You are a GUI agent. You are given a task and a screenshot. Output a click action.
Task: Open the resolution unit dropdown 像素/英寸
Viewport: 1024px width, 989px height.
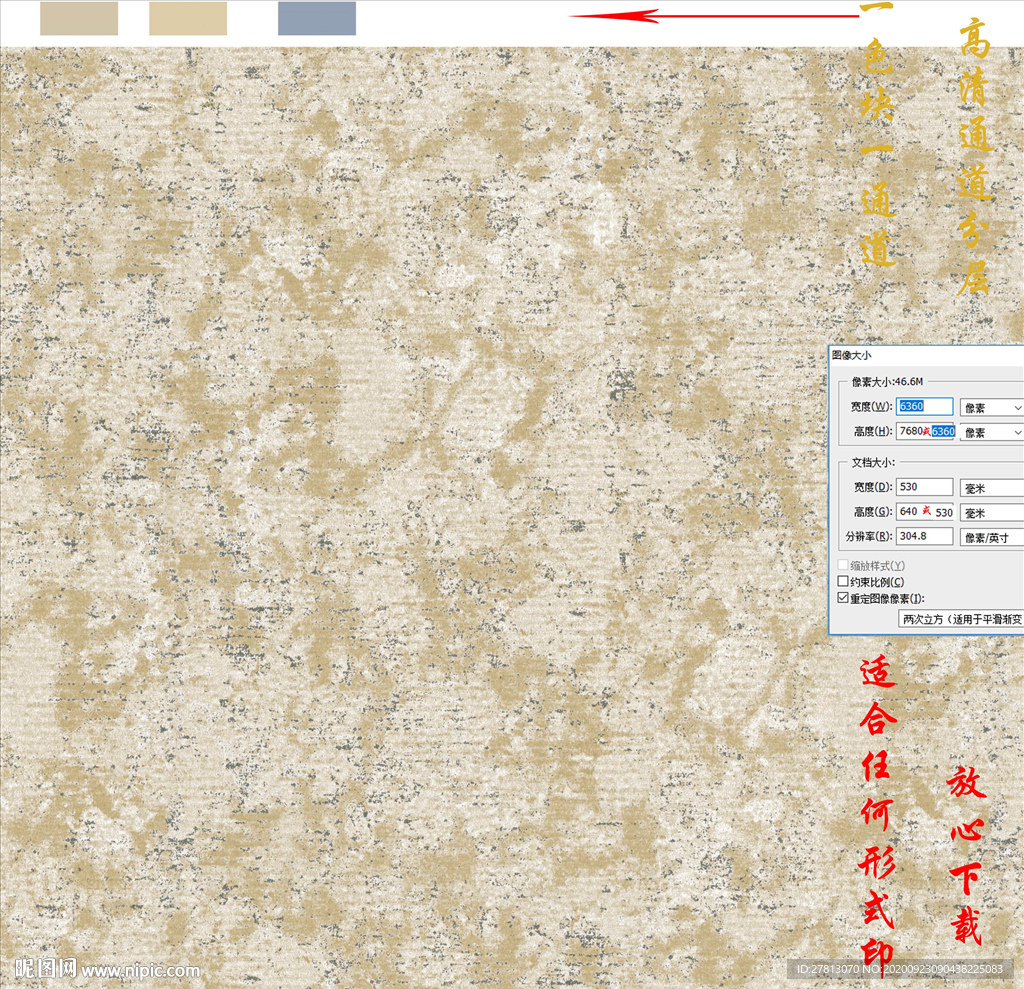point(991,538)
